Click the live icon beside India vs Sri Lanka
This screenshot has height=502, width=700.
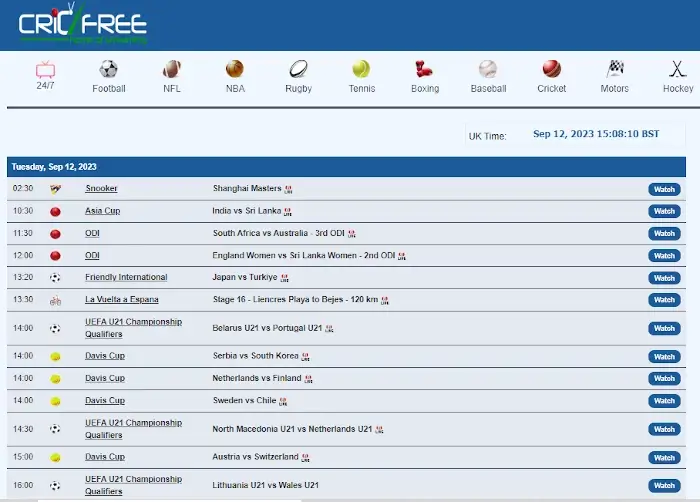coord(288,212)
